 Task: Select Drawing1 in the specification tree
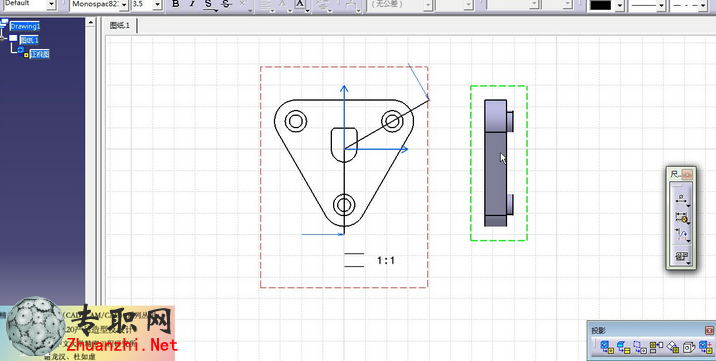click(25, 26)
